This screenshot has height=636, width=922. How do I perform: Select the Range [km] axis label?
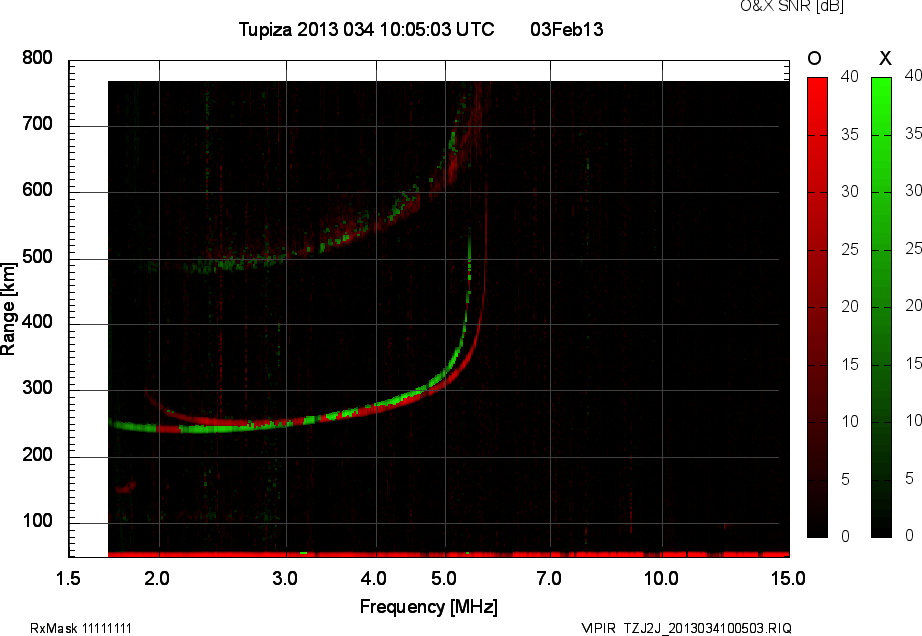tap(9, 307)
